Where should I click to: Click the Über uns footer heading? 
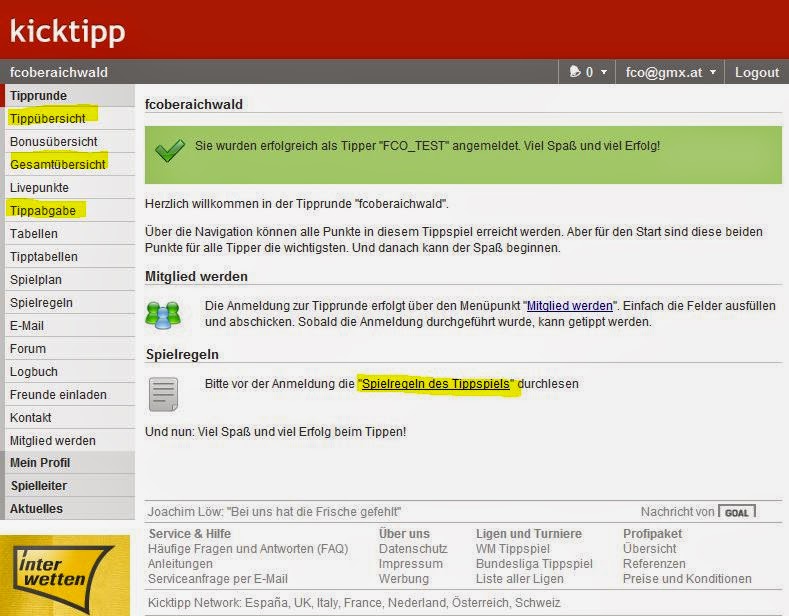click(405, 534)
